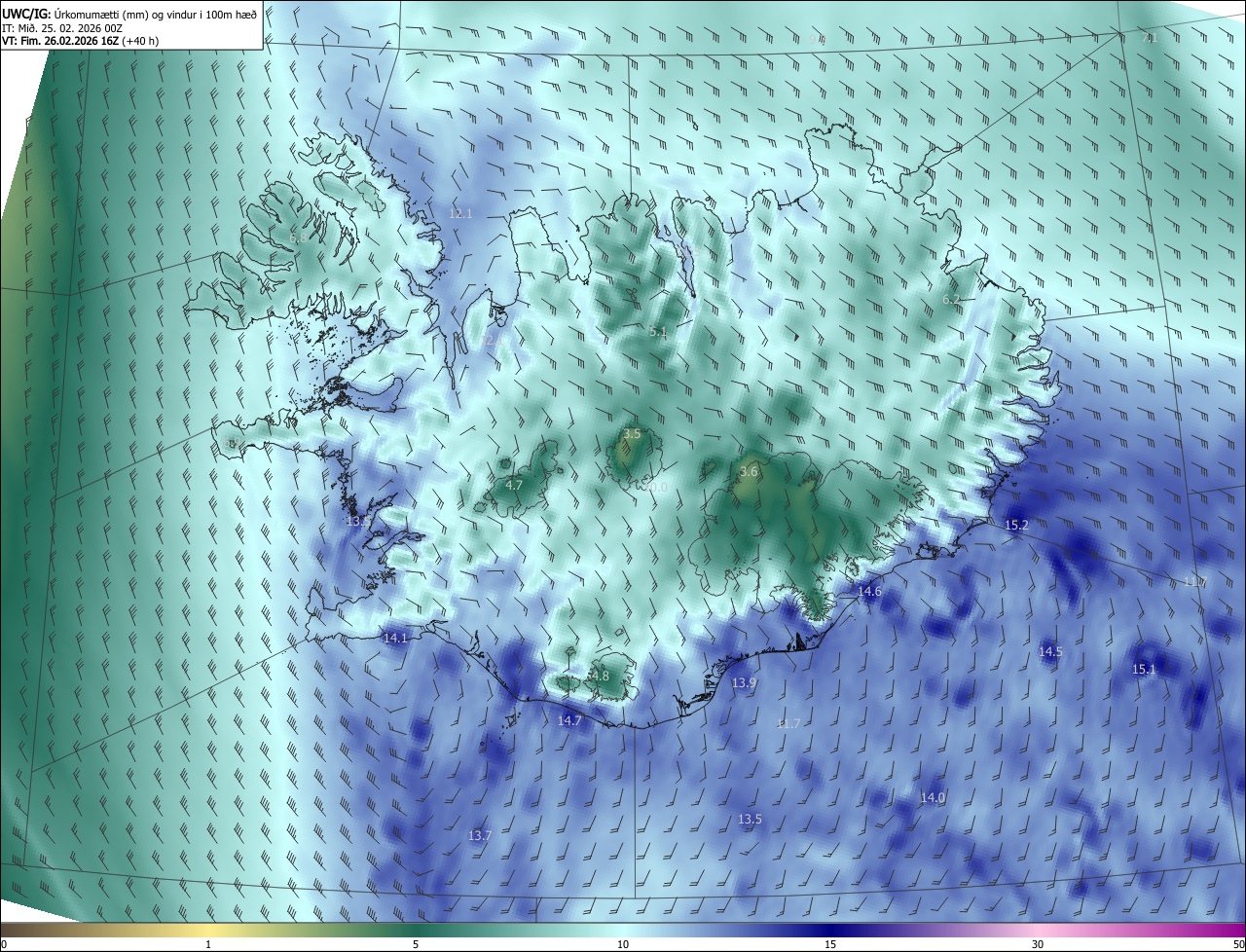Click the 5.1 value label in north Iceland

pyautogui.click(x=658, y=332)
